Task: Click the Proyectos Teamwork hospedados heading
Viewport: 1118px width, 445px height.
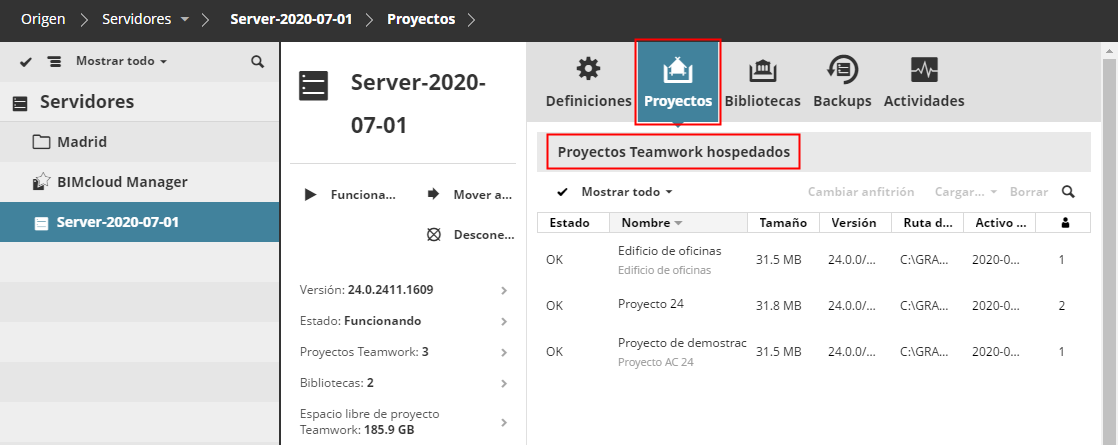Action: click(x=674, y=152)
